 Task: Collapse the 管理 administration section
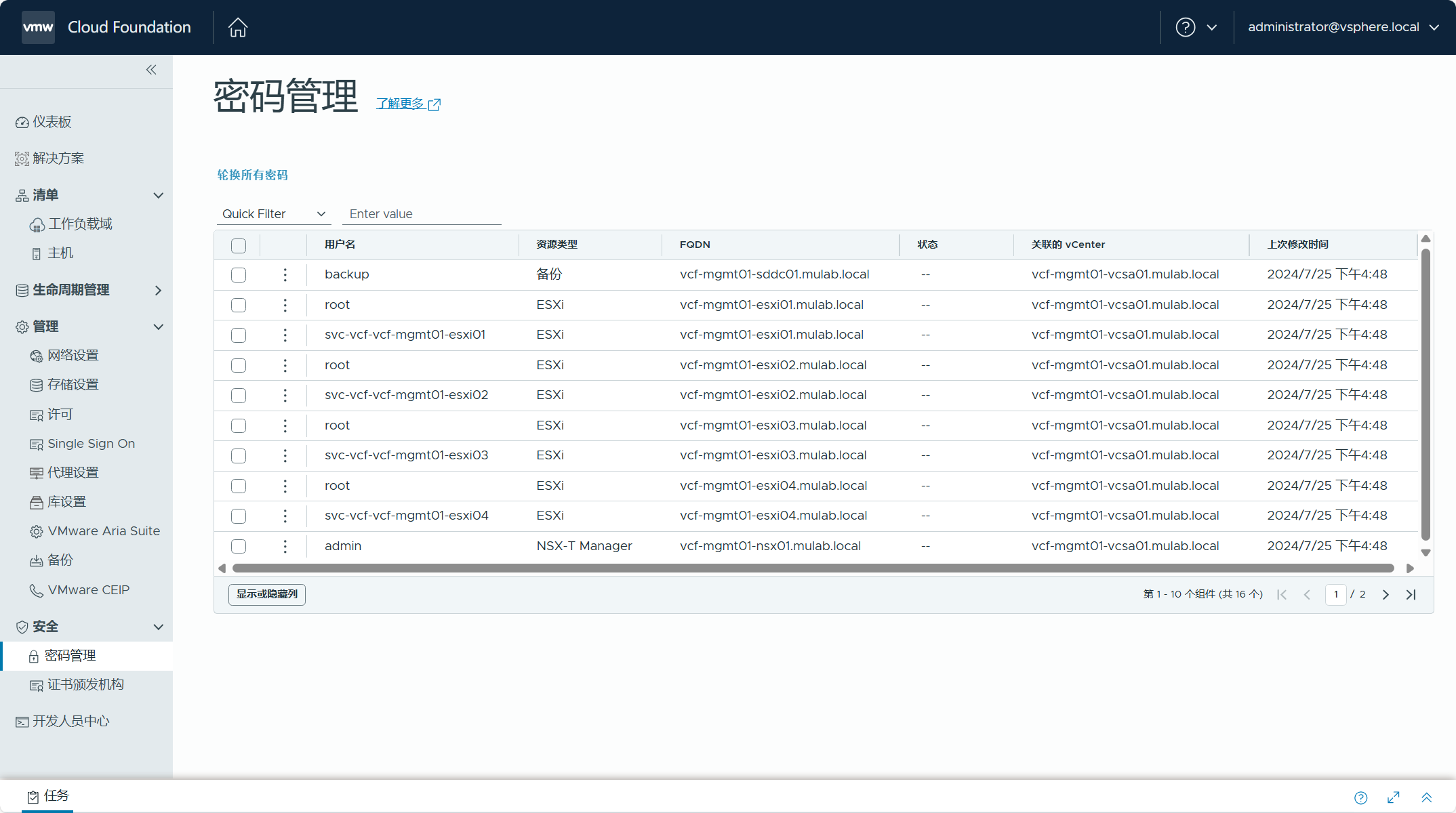[x=158, y=327]
